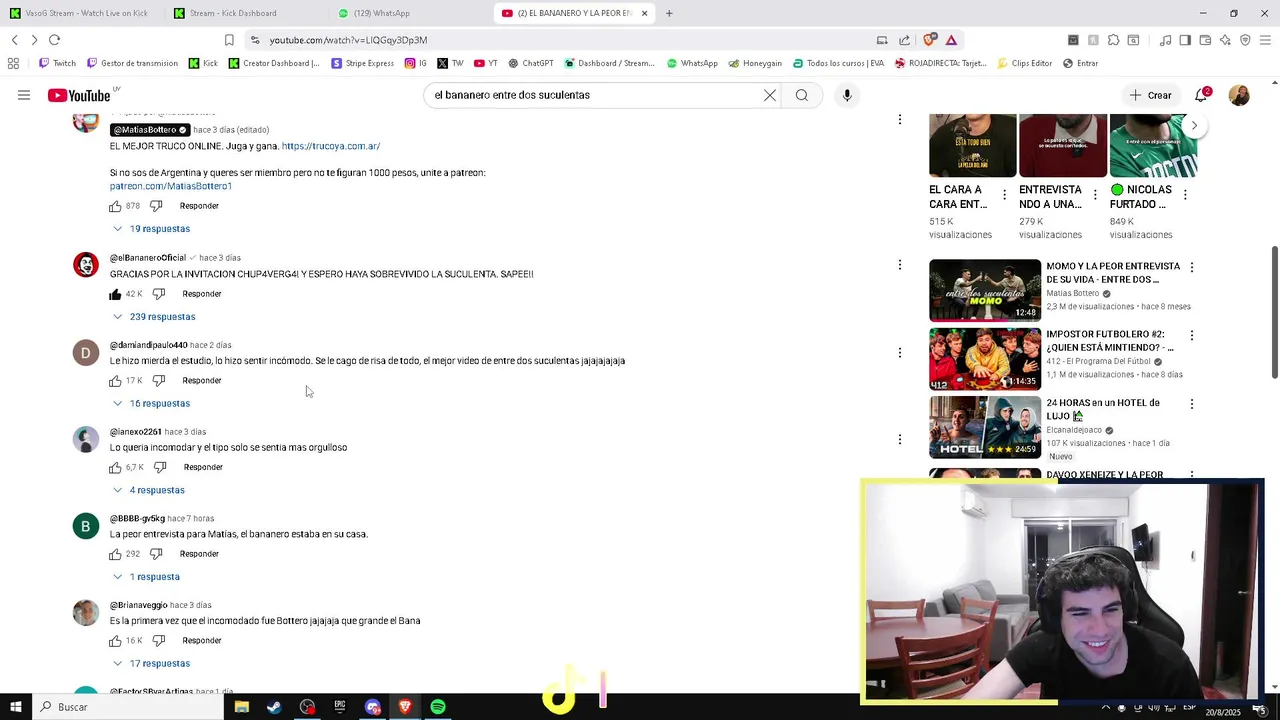Open the patreon.com/MatiasBottero1 link
This screenshot has height=720, width=1280.
click(171, 186)
